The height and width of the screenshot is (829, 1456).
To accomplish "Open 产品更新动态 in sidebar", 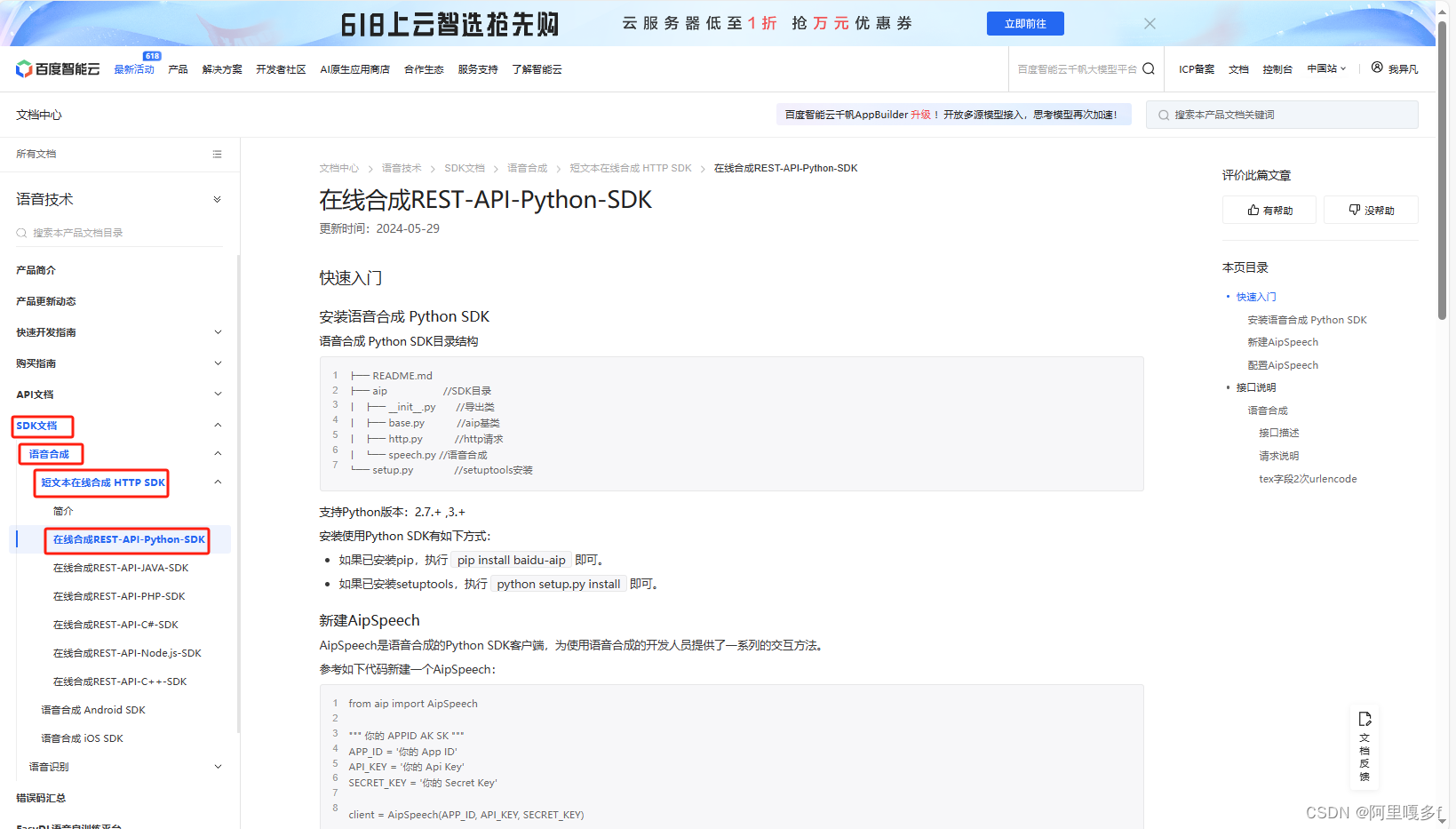I will tap(46, 301).
